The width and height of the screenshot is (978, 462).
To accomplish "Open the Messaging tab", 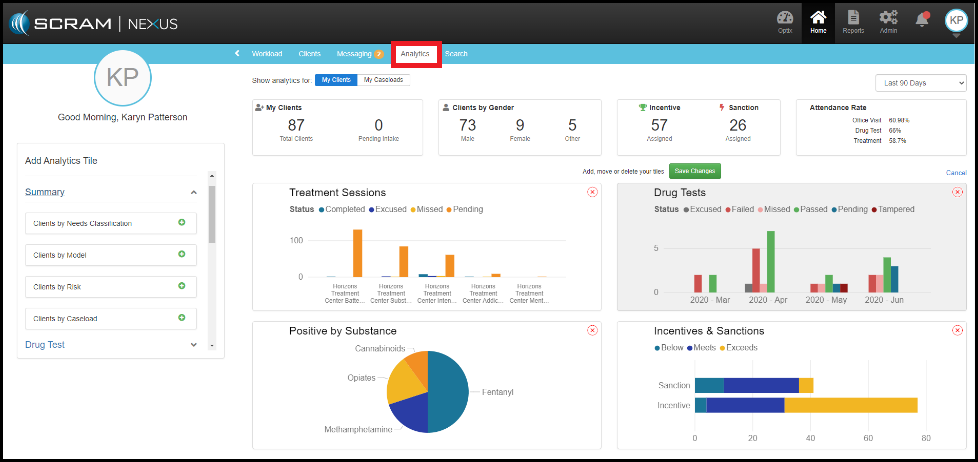I will 359,54.
